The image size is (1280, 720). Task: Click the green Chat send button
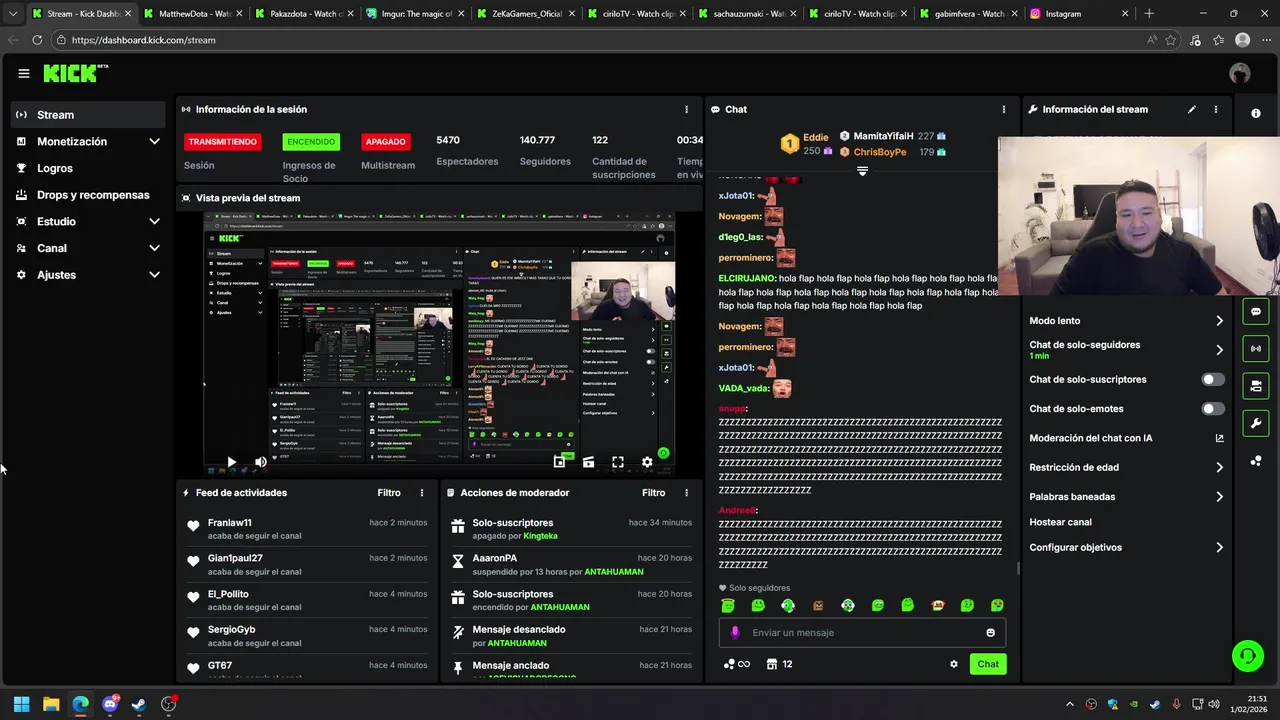988,664
